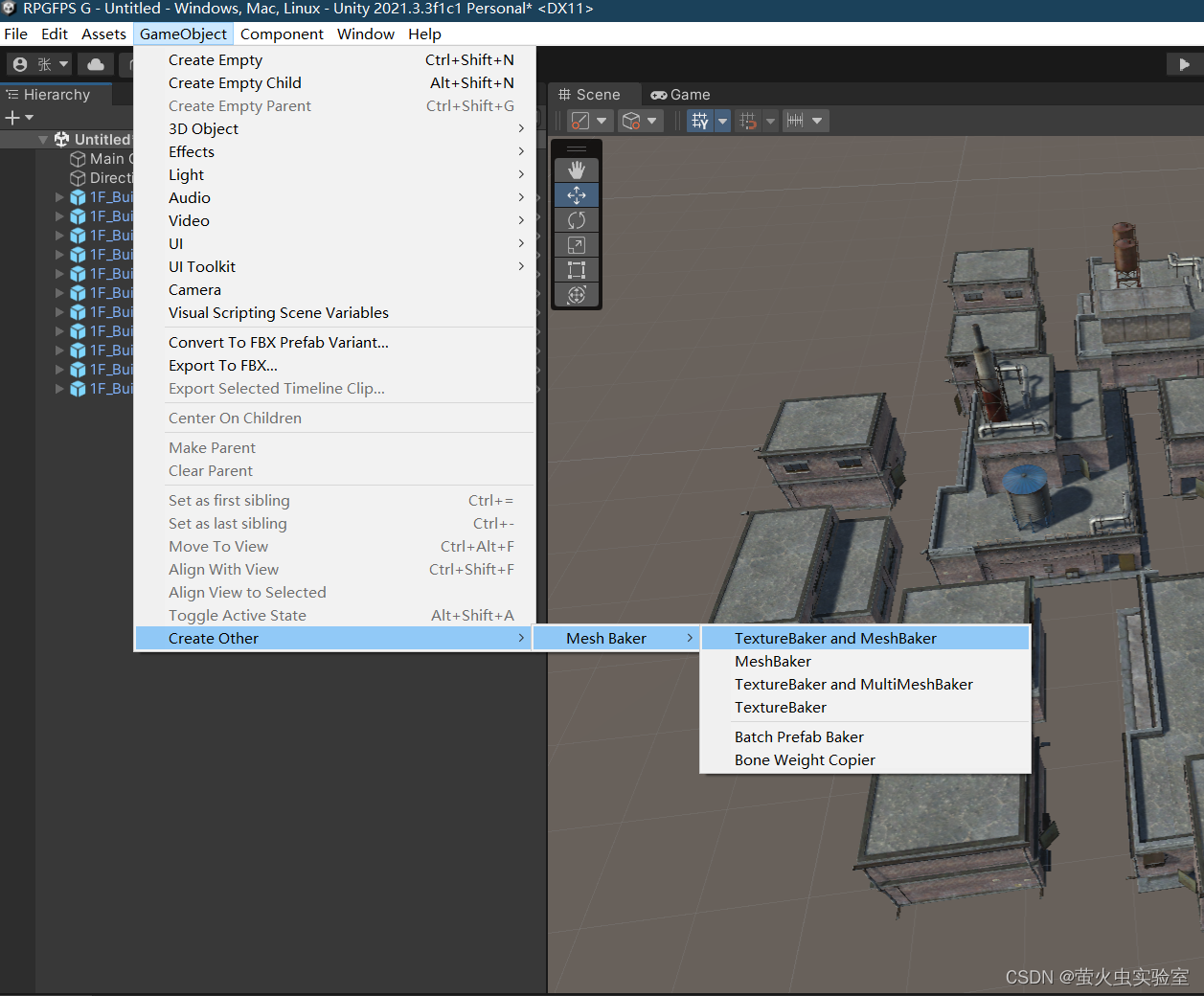
Task: Open the Window menu
Action: click(366, 34)
